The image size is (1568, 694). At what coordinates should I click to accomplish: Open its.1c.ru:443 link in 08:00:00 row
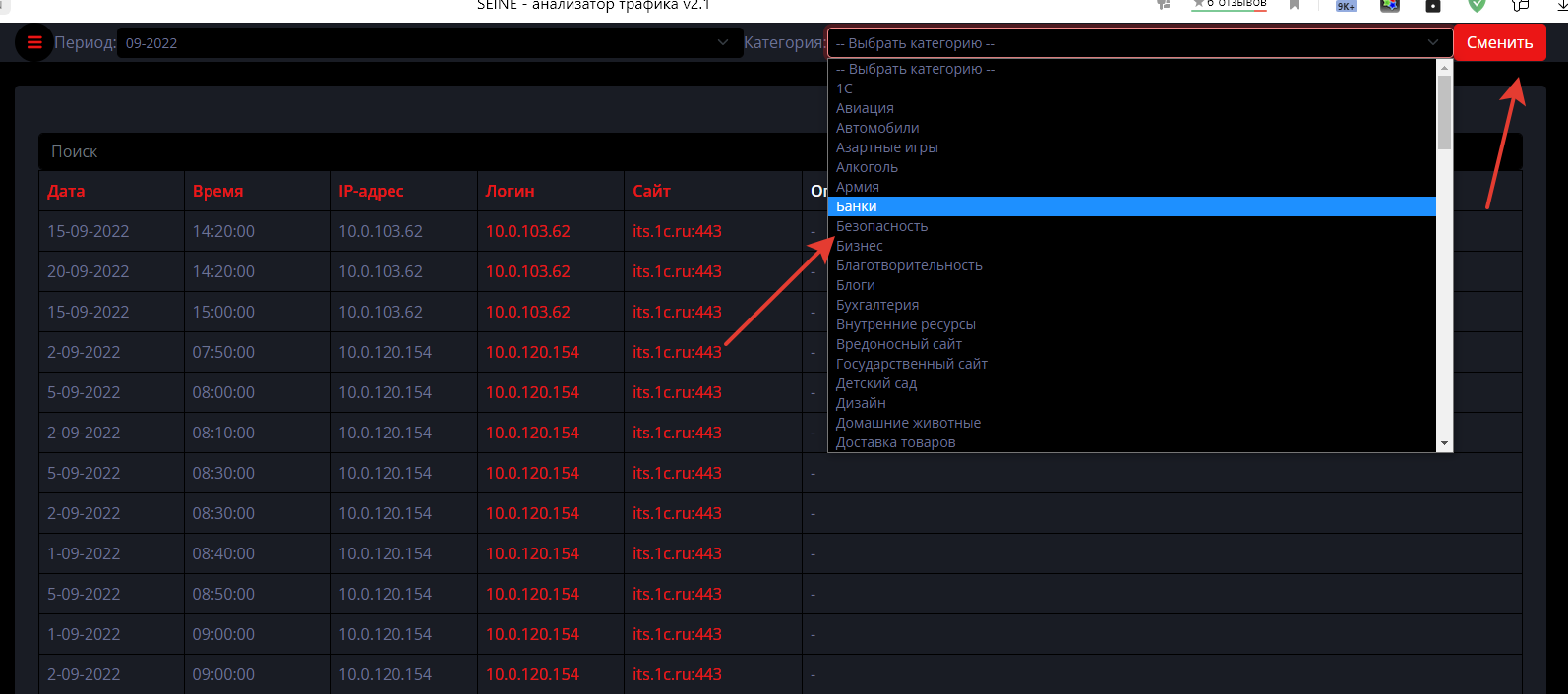click(677, 392)
